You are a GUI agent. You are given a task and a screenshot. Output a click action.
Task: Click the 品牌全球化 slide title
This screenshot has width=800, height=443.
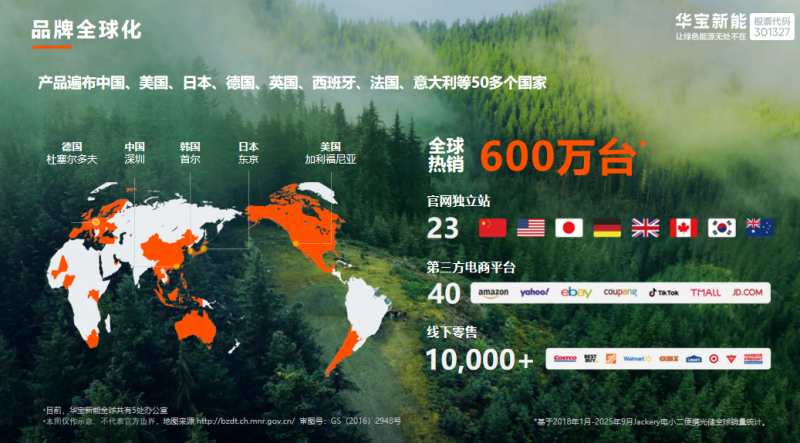pyautogui.click(x=86, y=30)
